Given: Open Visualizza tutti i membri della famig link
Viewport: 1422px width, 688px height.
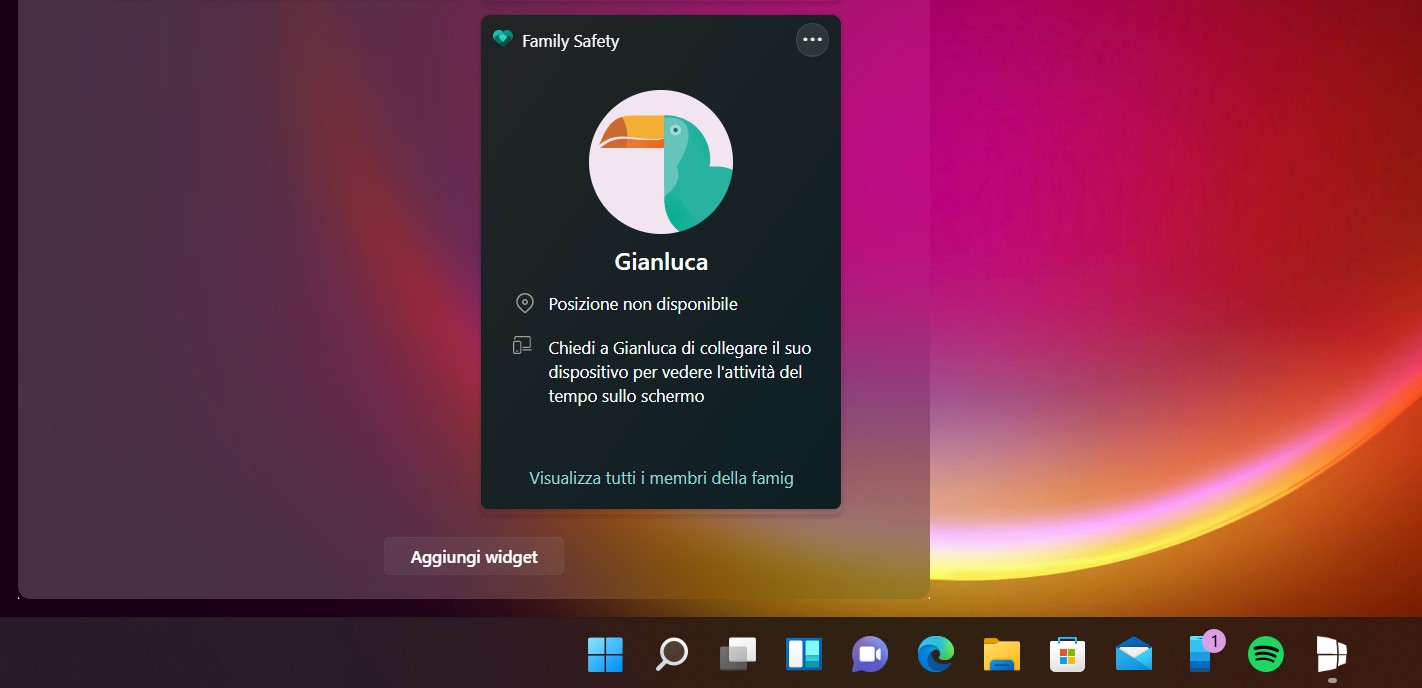Looking at the screenshot, I should (661, 478).
